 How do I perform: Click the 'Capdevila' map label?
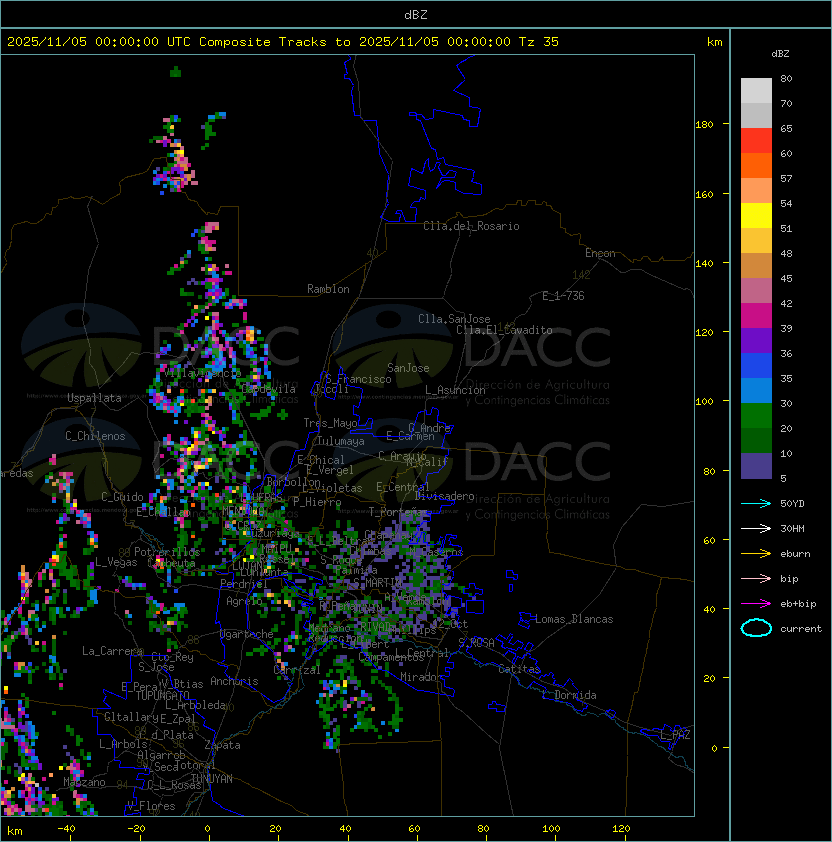[269, 389]
